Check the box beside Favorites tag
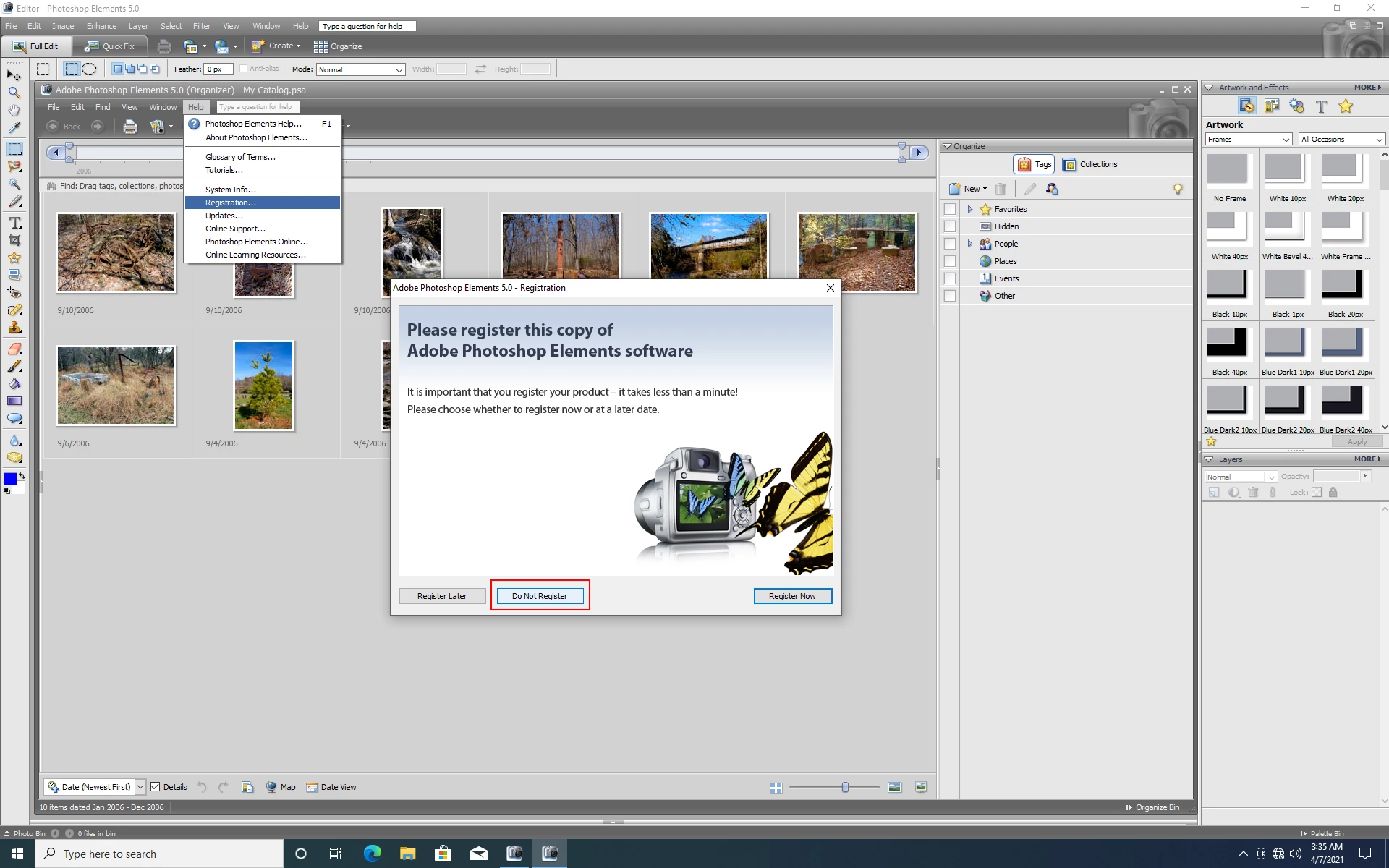The height and width of the screenshot is (868, 1389). point(950,209)
